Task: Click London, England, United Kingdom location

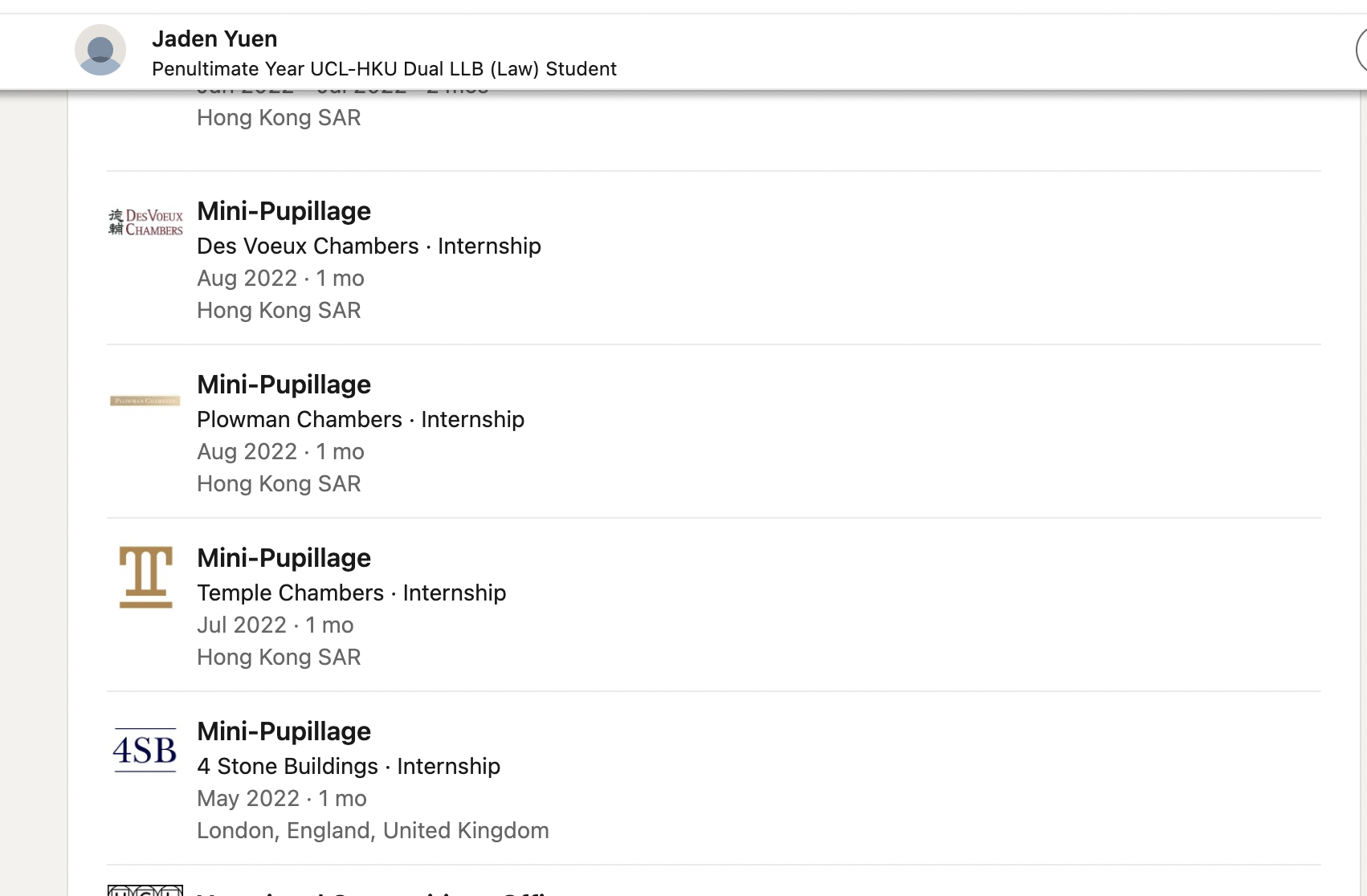Action: 373,830
